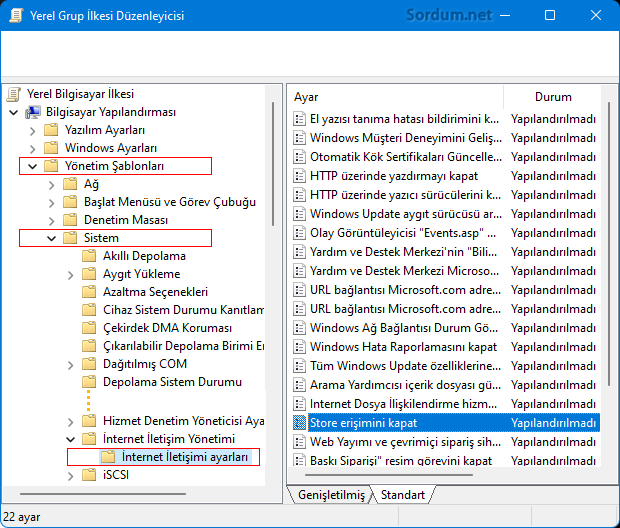Viewport: 620px width, 528px height.
Task: Collapse the Yönetim Şablonları node
Action: pyautogui.click(x=32, y=167)
